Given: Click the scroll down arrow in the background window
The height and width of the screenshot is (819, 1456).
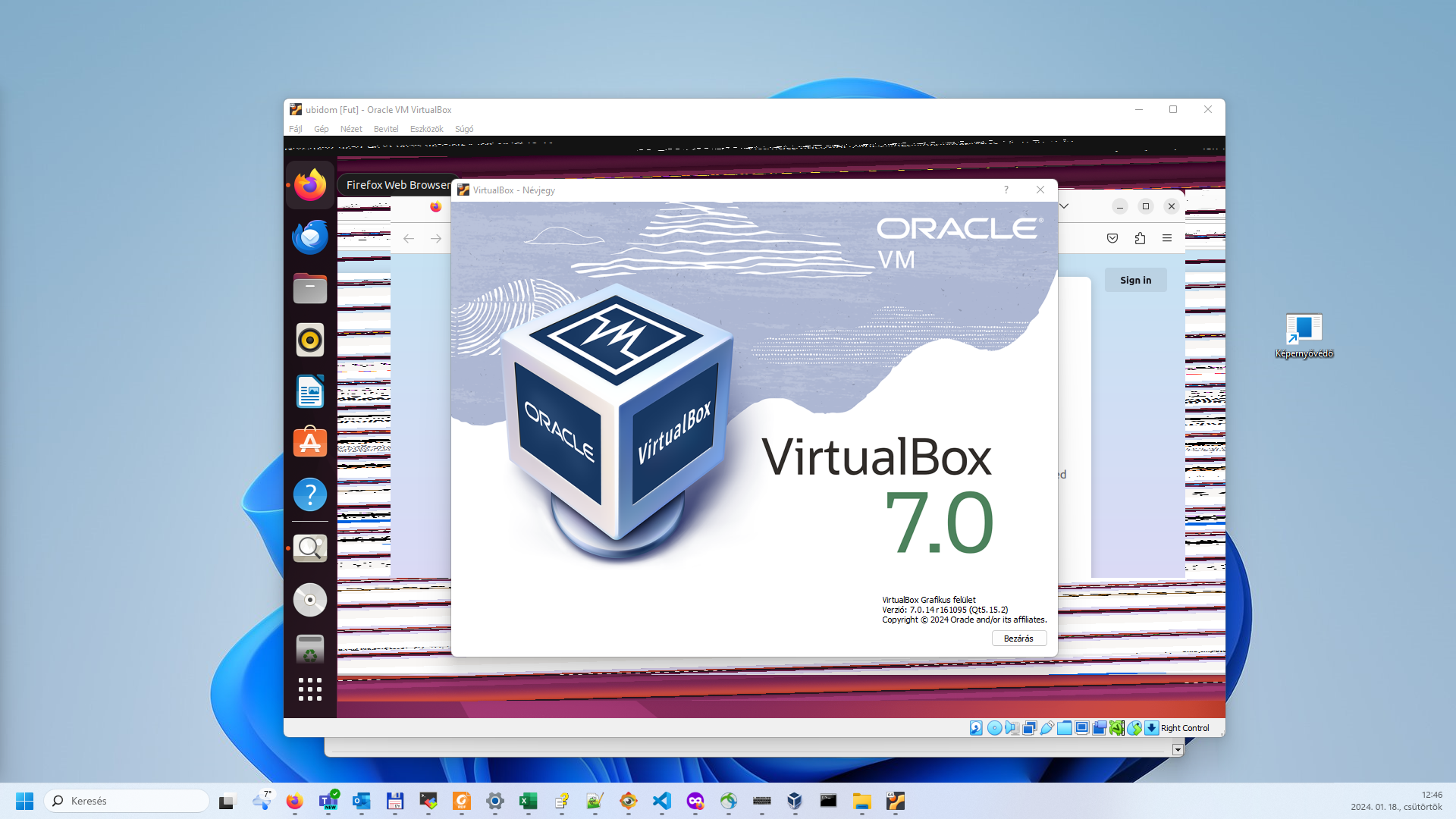Looking at the screenshot, I should click(x=1178, y=749).
